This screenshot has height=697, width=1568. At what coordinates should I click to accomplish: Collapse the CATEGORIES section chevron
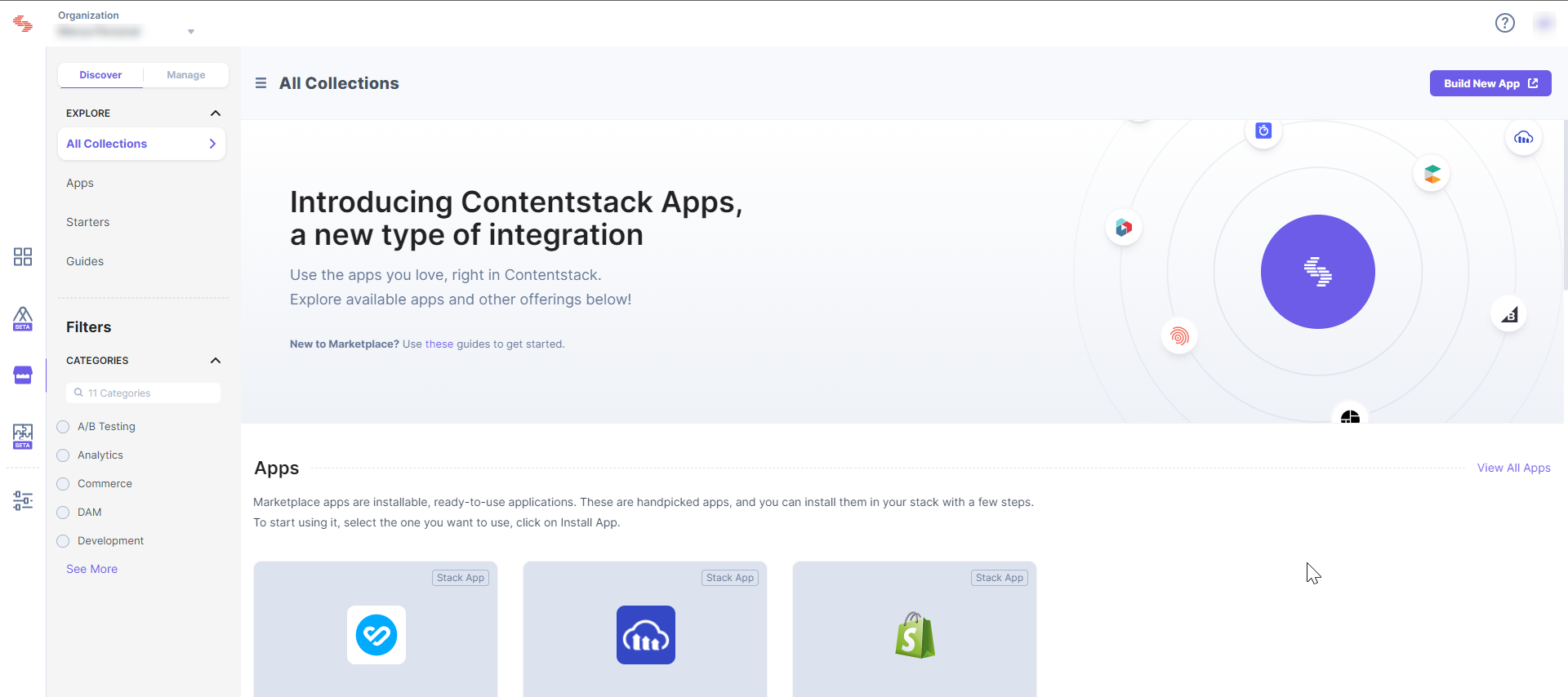[216, 361]
